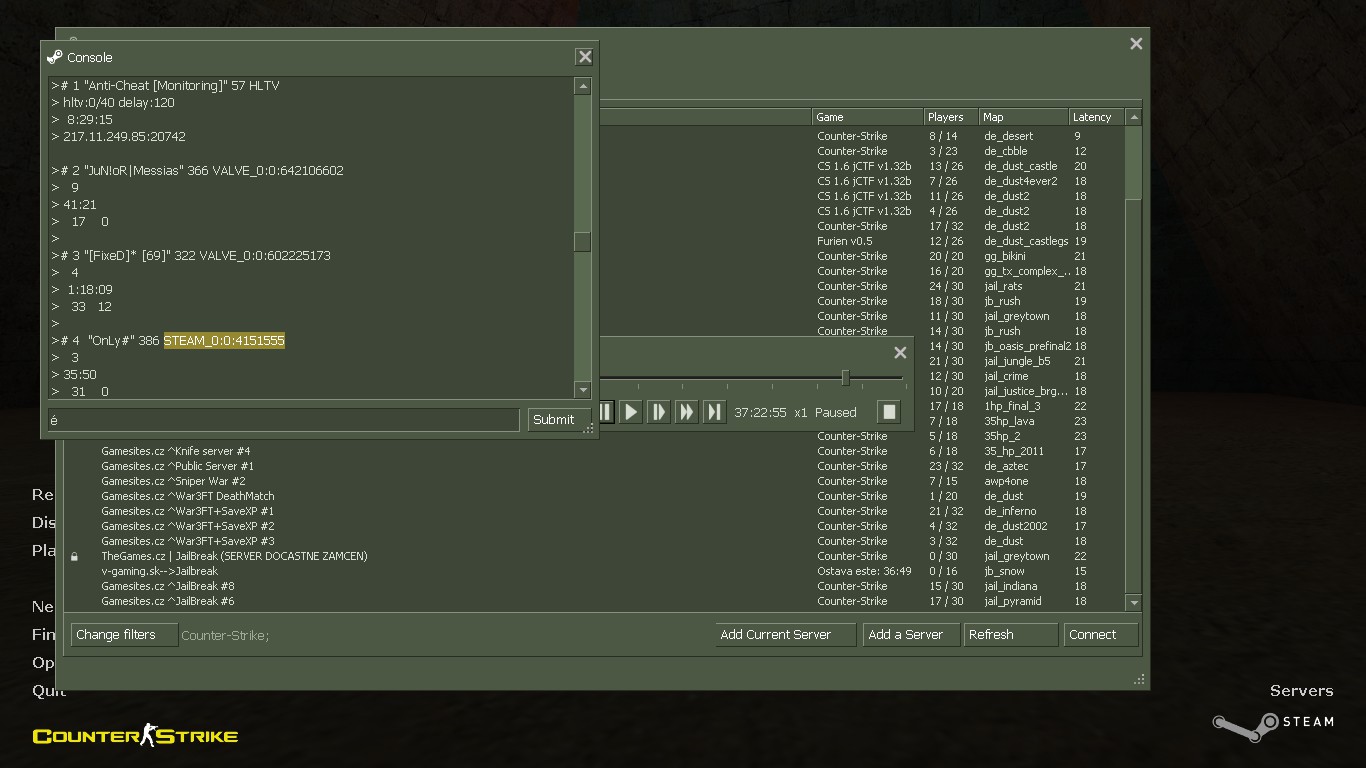
Task: Click the 37:22:55 demo time readout
Action: coord(760,412)
